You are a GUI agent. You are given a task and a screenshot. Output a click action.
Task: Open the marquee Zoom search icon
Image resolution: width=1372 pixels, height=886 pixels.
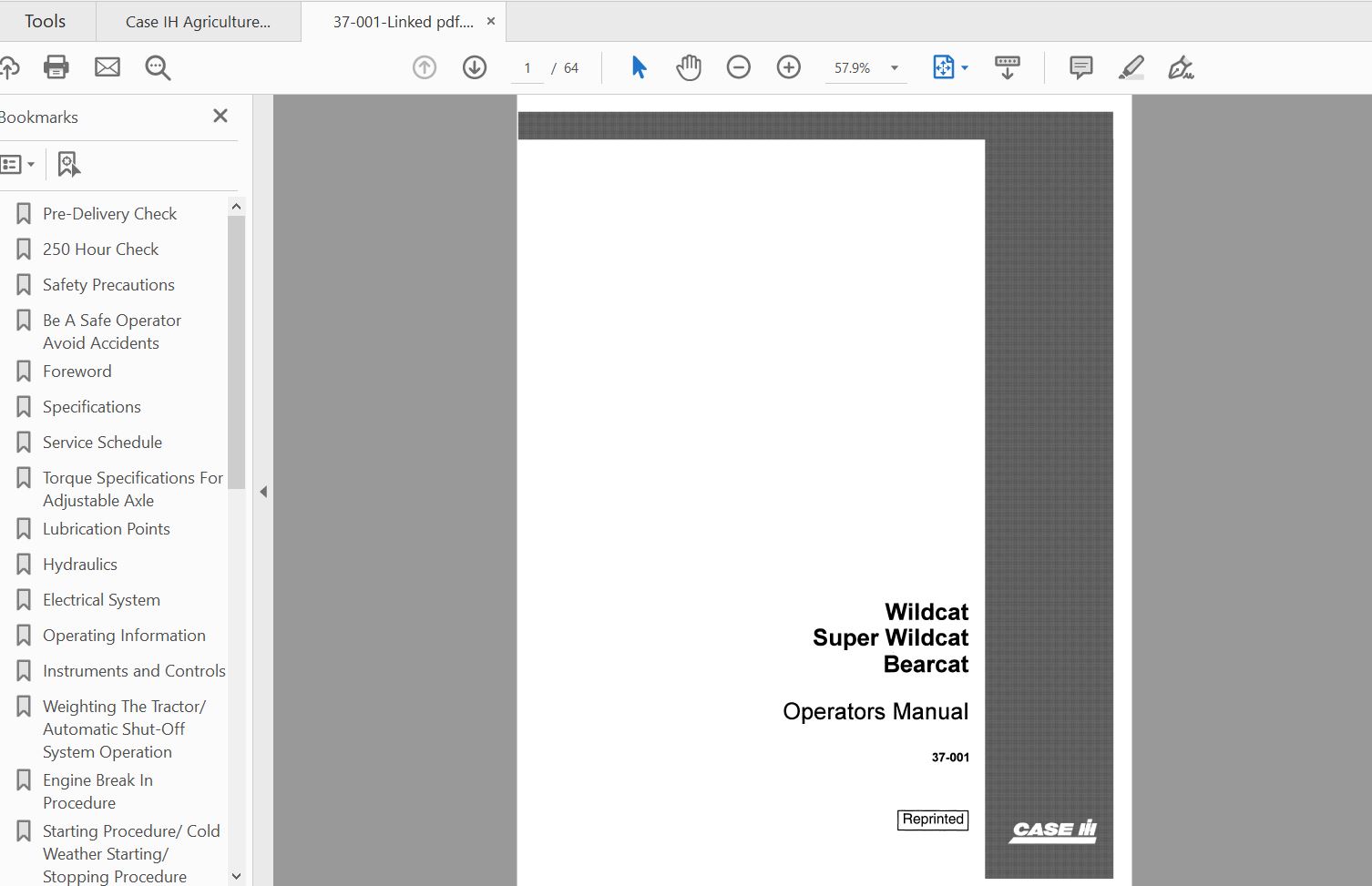157,66
